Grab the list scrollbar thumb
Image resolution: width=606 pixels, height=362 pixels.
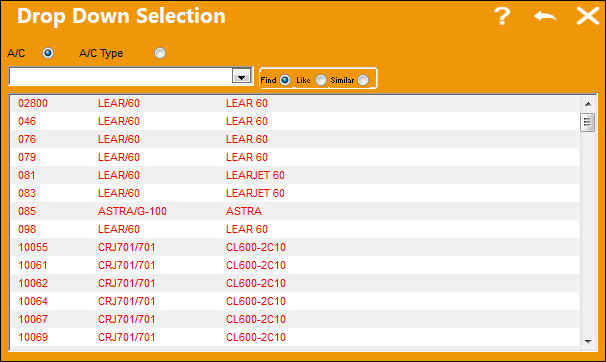coord(587,122)
